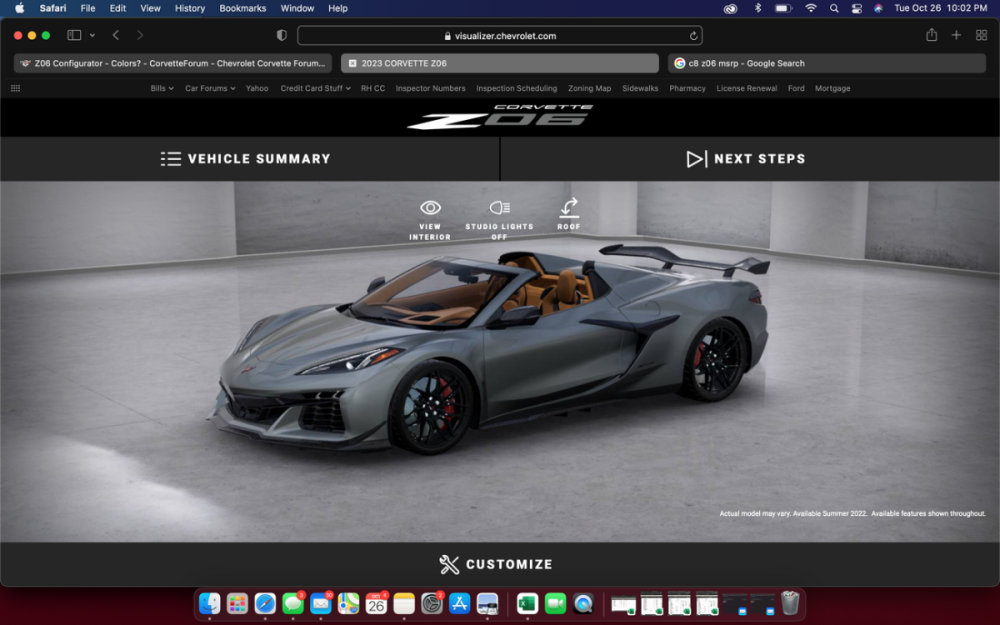Open Microsoft Excel from the Dock
The height and width of the screenshot is (625, 1000).
point(527,603)
